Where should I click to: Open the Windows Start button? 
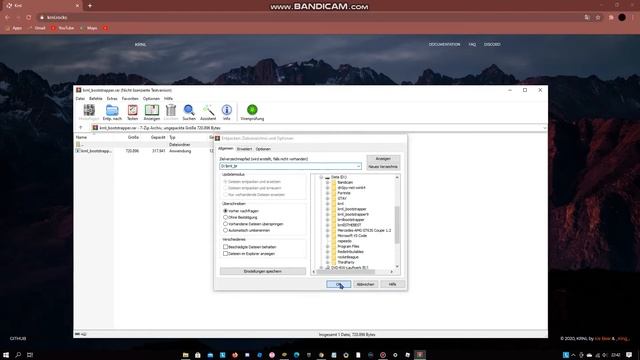click(x=6, y=355)
